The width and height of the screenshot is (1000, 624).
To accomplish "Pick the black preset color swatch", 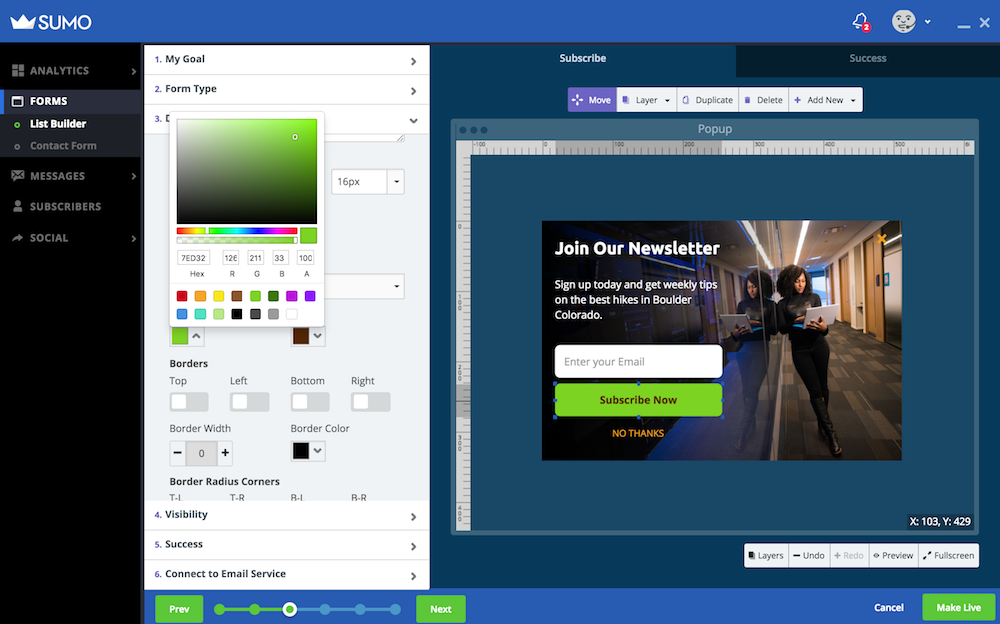I will (237, 314).
